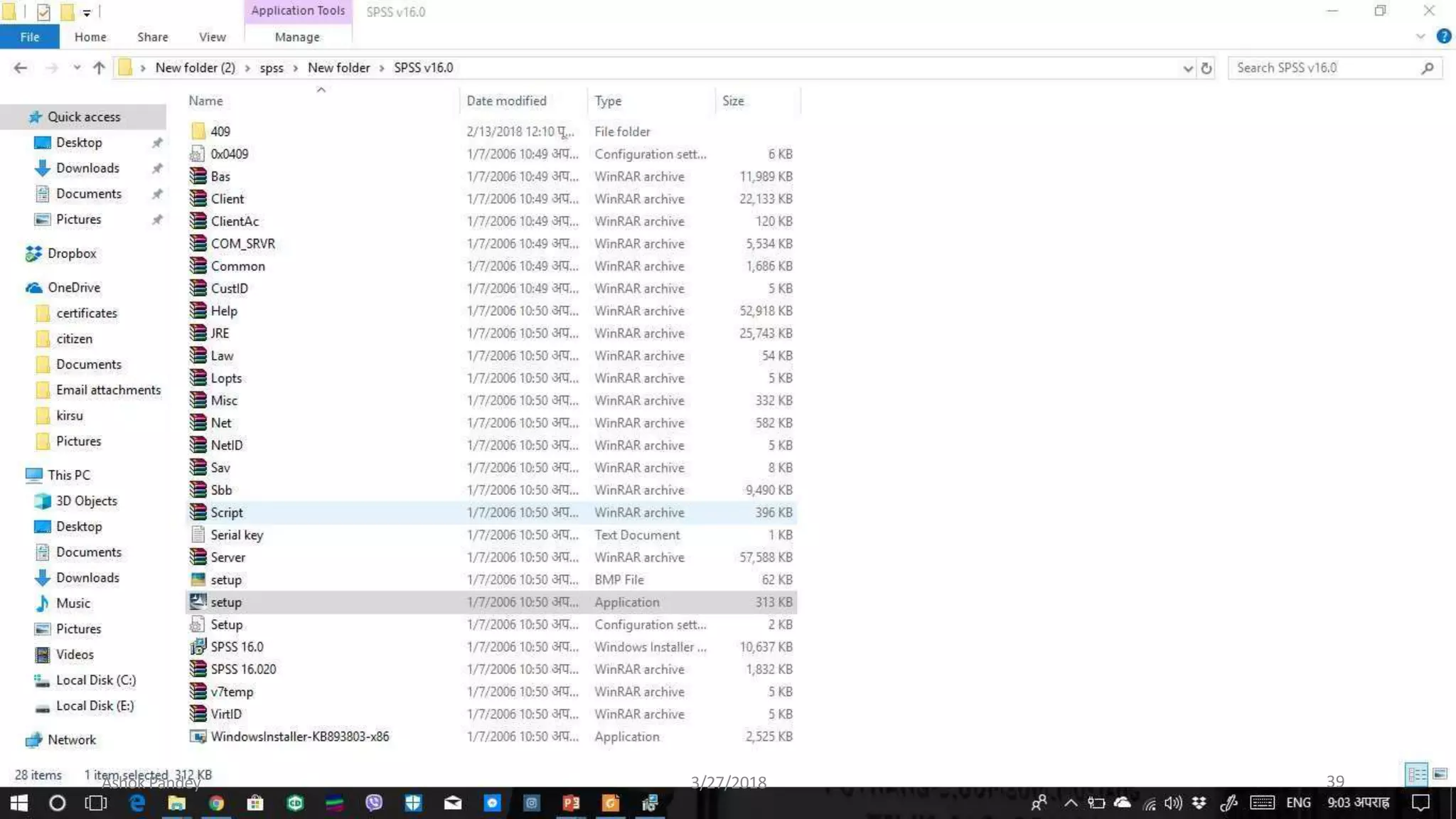
Task: Navigate to 'spss' in breadcrumb path
Action: (271, 68)
